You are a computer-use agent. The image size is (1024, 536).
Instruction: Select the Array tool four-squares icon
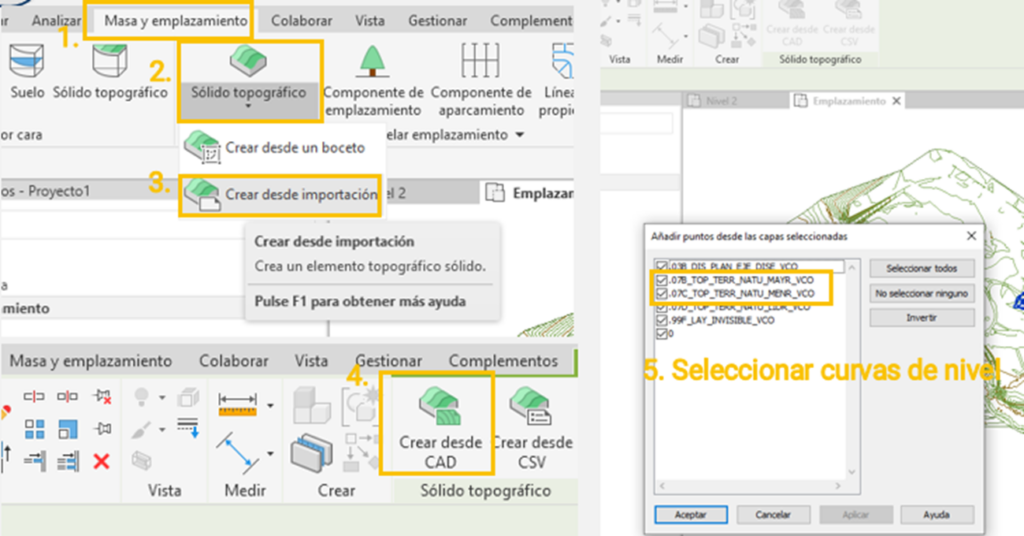point(35,429)
